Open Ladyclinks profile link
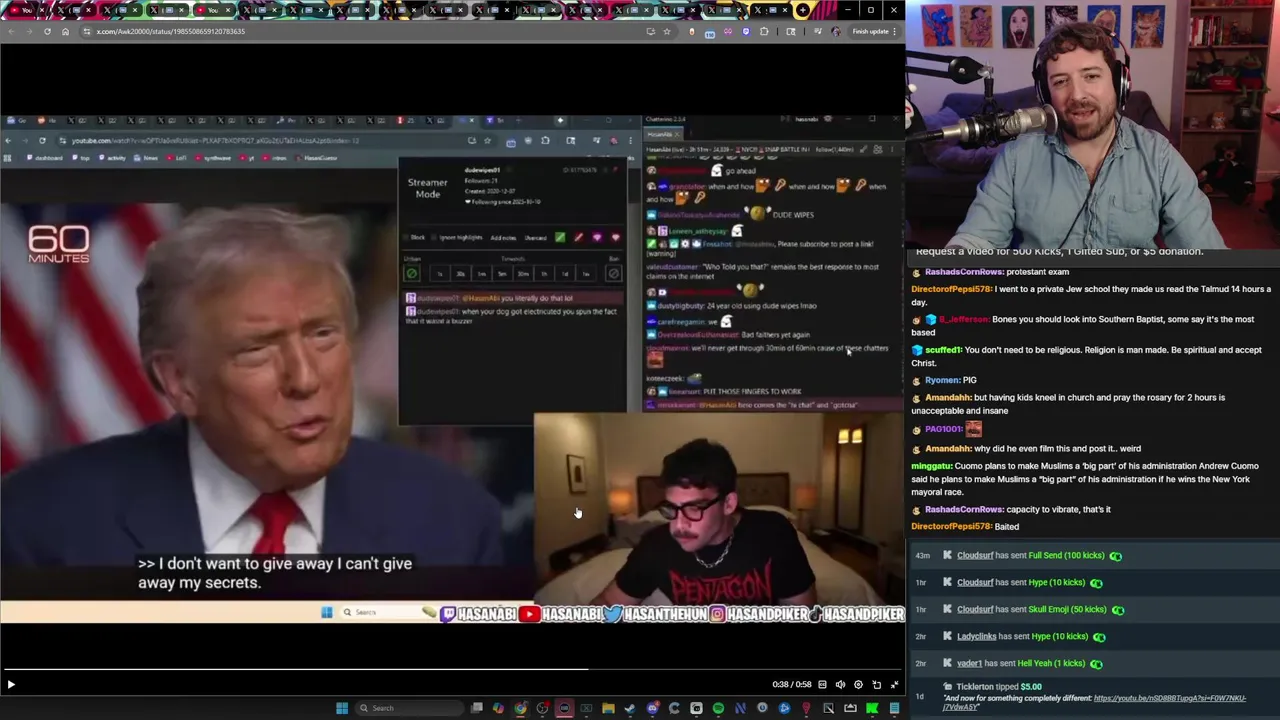This screenshot has width=1280, height=720. coord(977,636)
